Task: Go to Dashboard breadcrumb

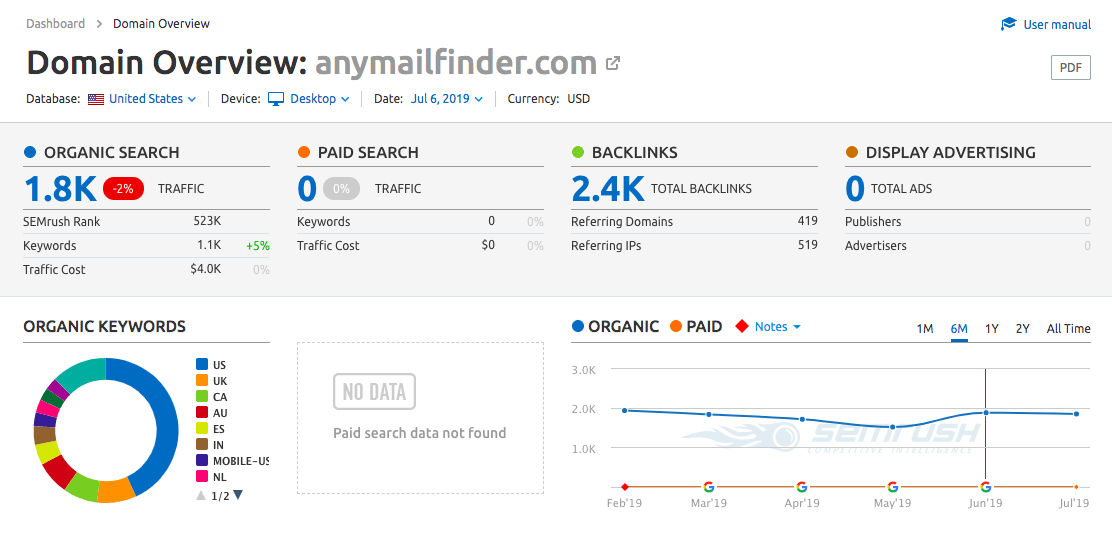Action: point(55,23)
